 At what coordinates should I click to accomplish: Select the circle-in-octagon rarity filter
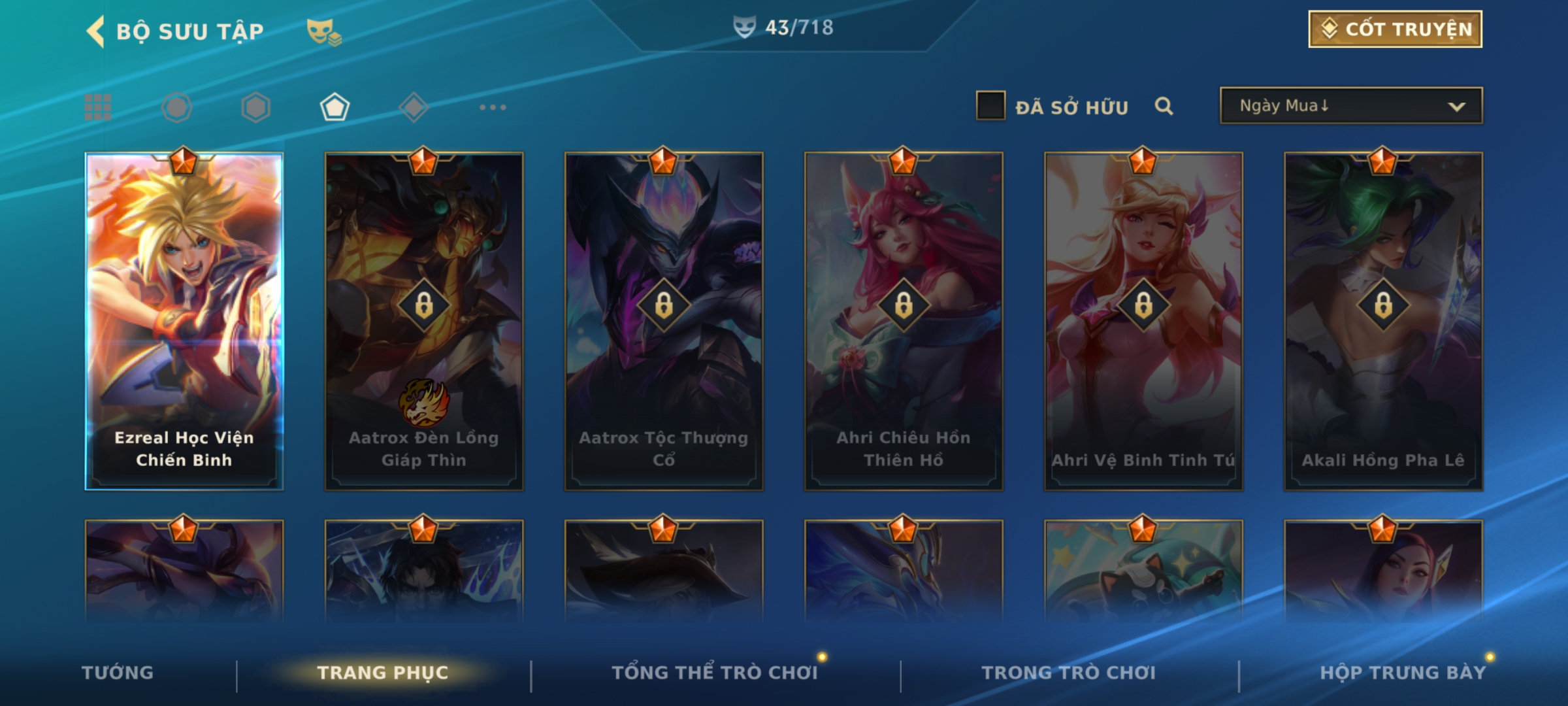[x=177, y=107]
